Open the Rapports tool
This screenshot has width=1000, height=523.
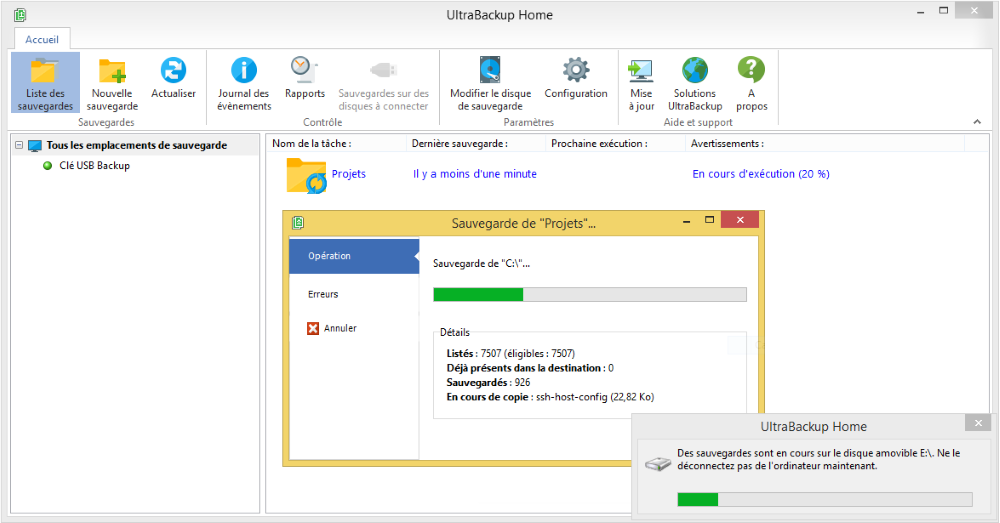point(304,80)
